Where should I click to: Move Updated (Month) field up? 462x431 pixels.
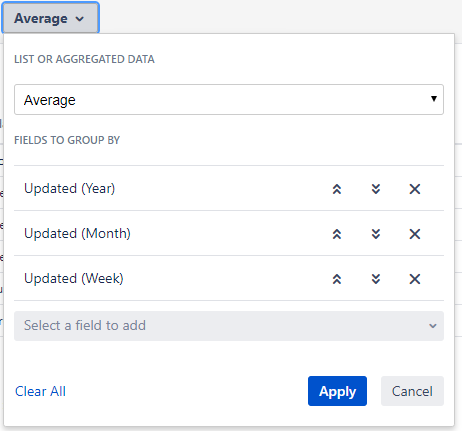pos(337,234)
